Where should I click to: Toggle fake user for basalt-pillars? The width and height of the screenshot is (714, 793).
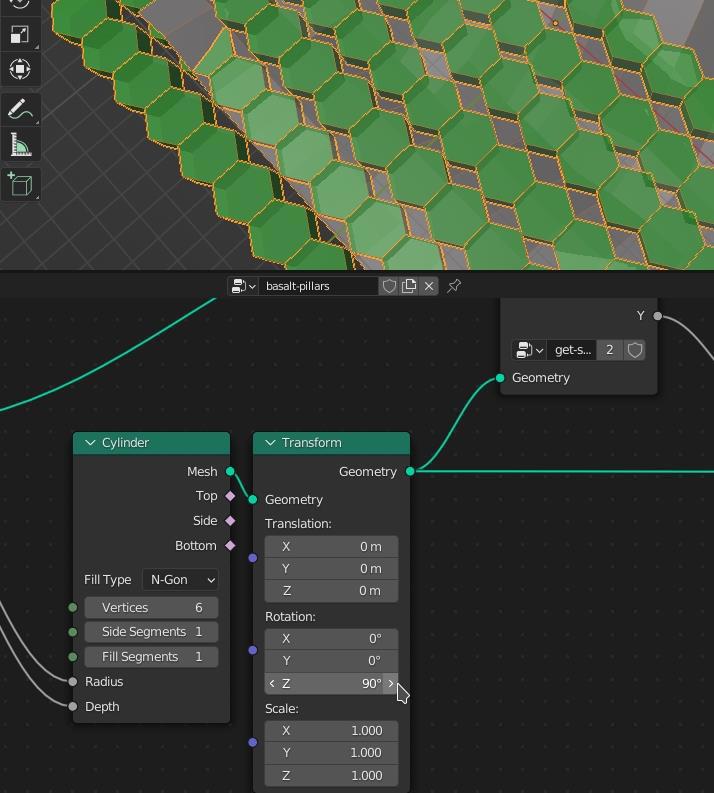point(389,286)
